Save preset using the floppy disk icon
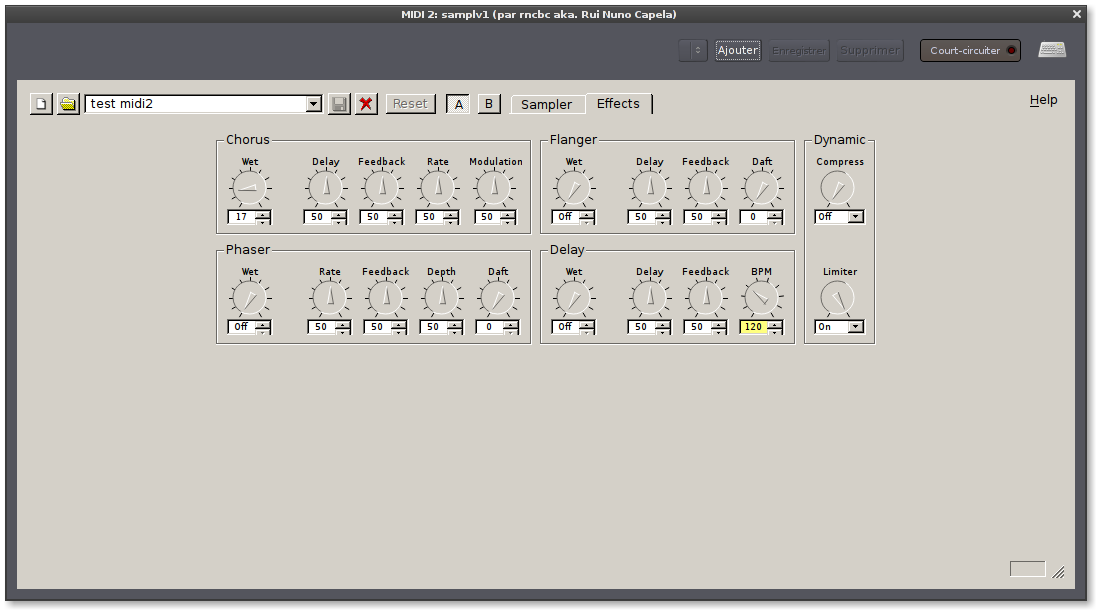The image size is (1096, 610). [x=339, y=104]
